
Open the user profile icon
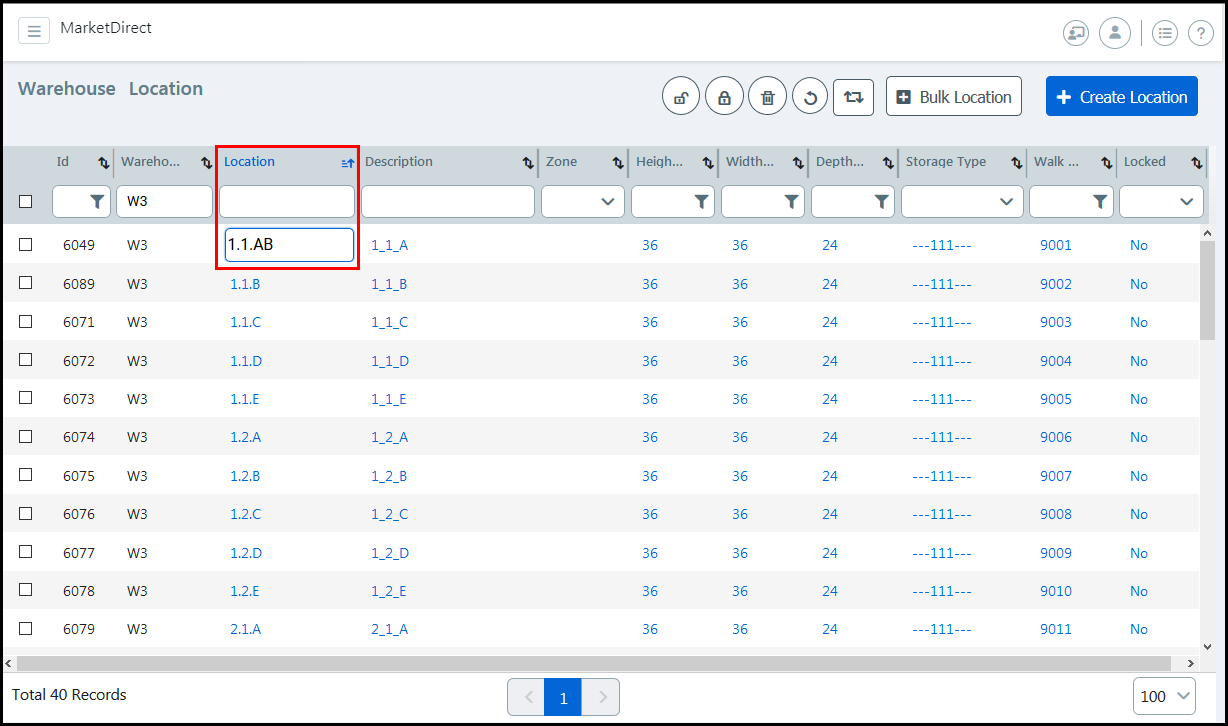pyautogui.click(x=1114, y=32)
